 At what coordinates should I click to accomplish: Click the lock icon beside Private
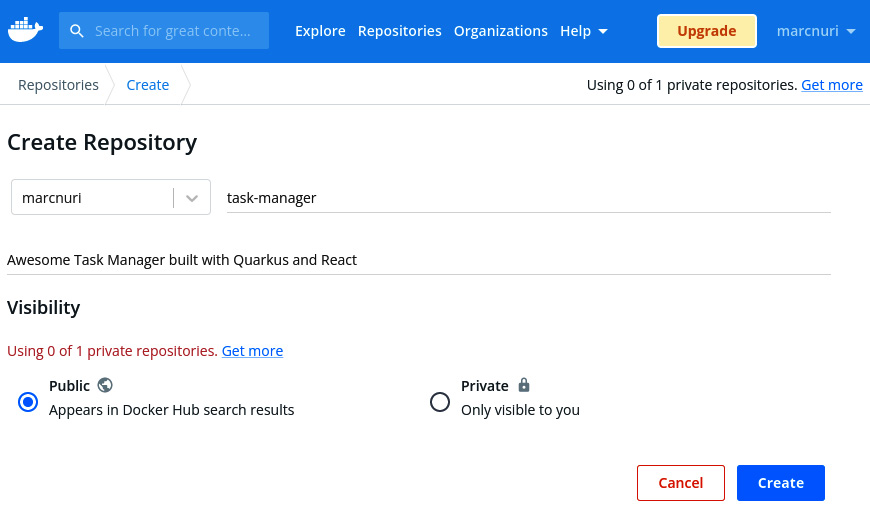524,385
